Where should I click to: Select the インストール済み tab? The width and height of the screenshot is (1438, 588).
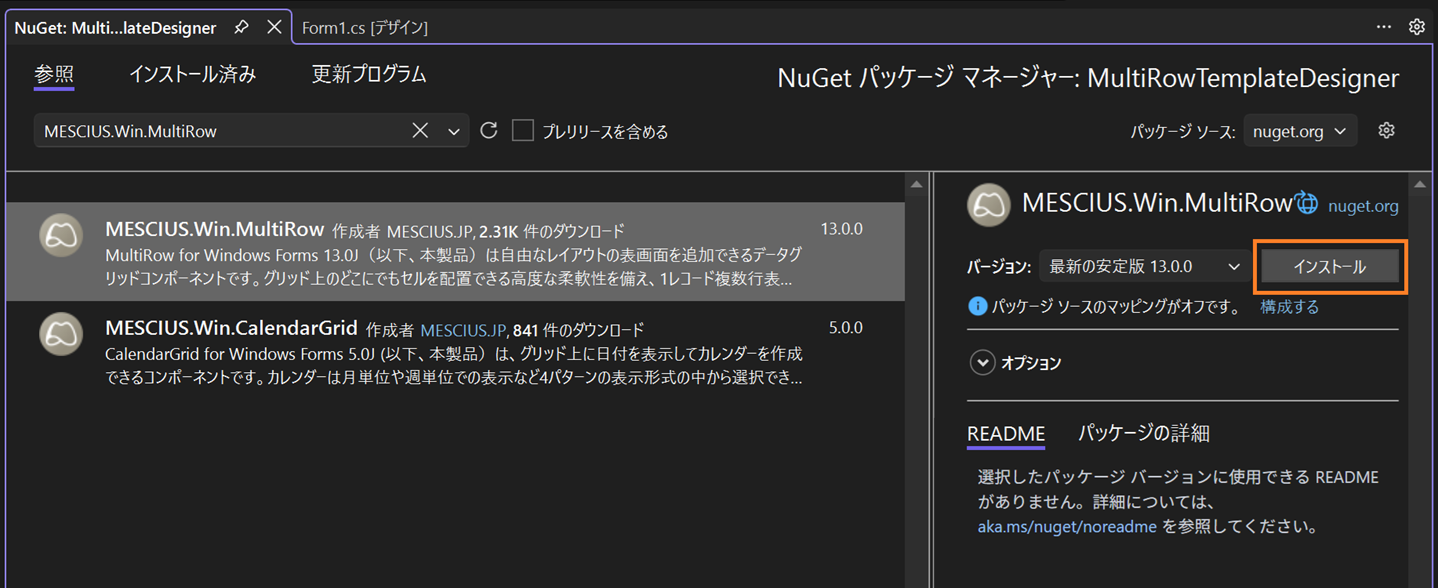coord(192,74)
